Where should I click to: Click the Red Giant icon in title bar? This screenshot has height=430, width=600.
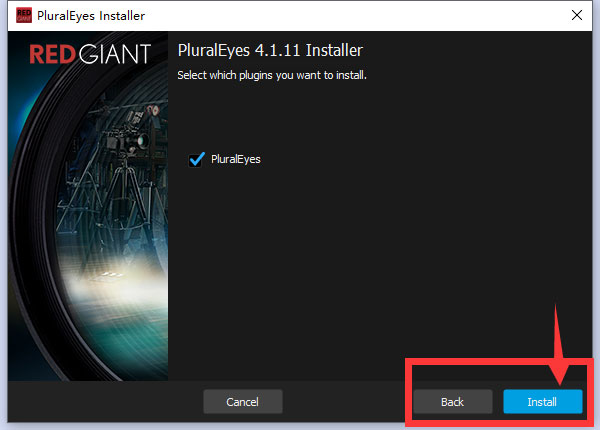[24, 15]
